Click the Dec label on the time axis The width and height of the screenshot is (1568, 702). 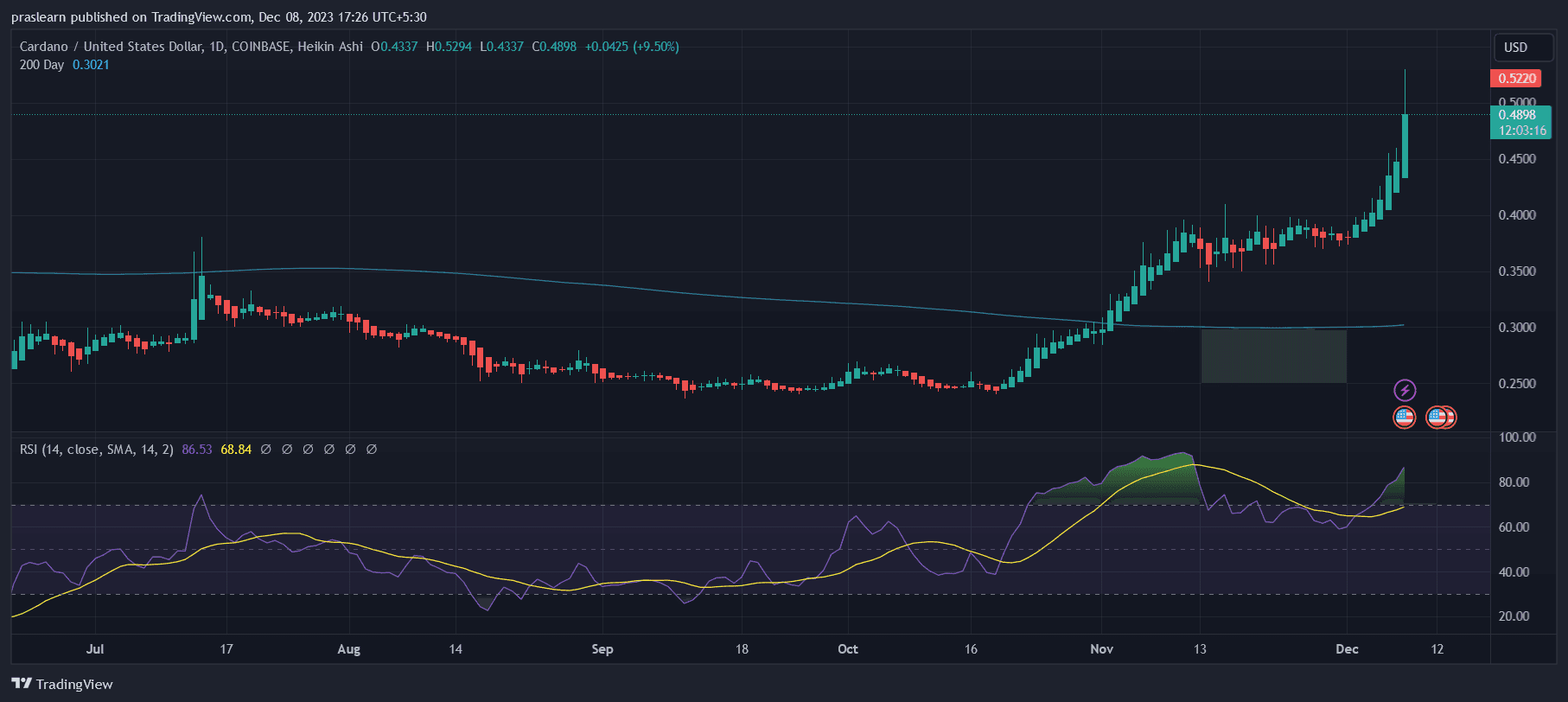pyautogui.click(x=1347, y=649)
